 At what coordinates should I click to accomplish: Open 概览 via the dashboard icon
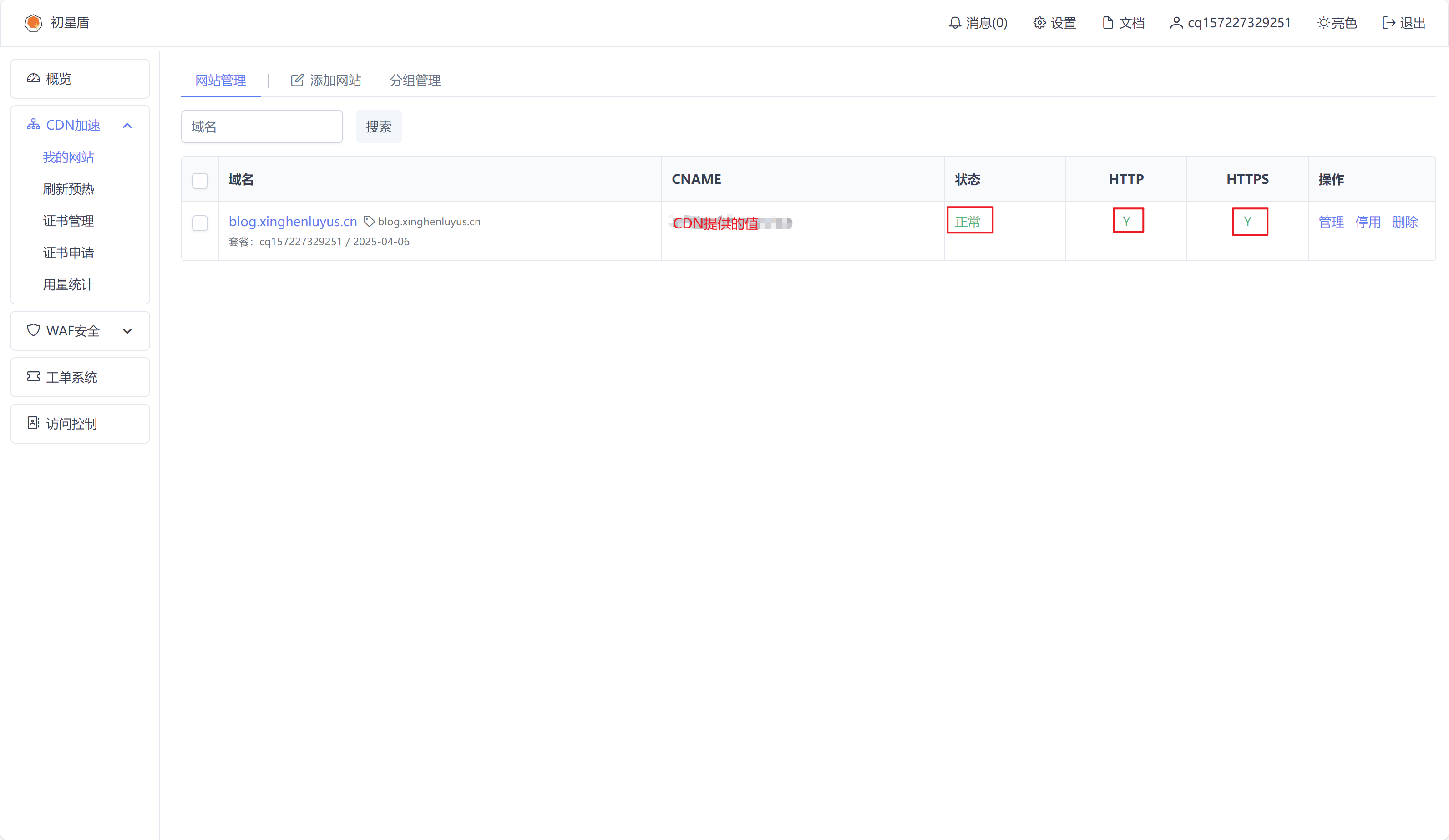tap(33, 78)
